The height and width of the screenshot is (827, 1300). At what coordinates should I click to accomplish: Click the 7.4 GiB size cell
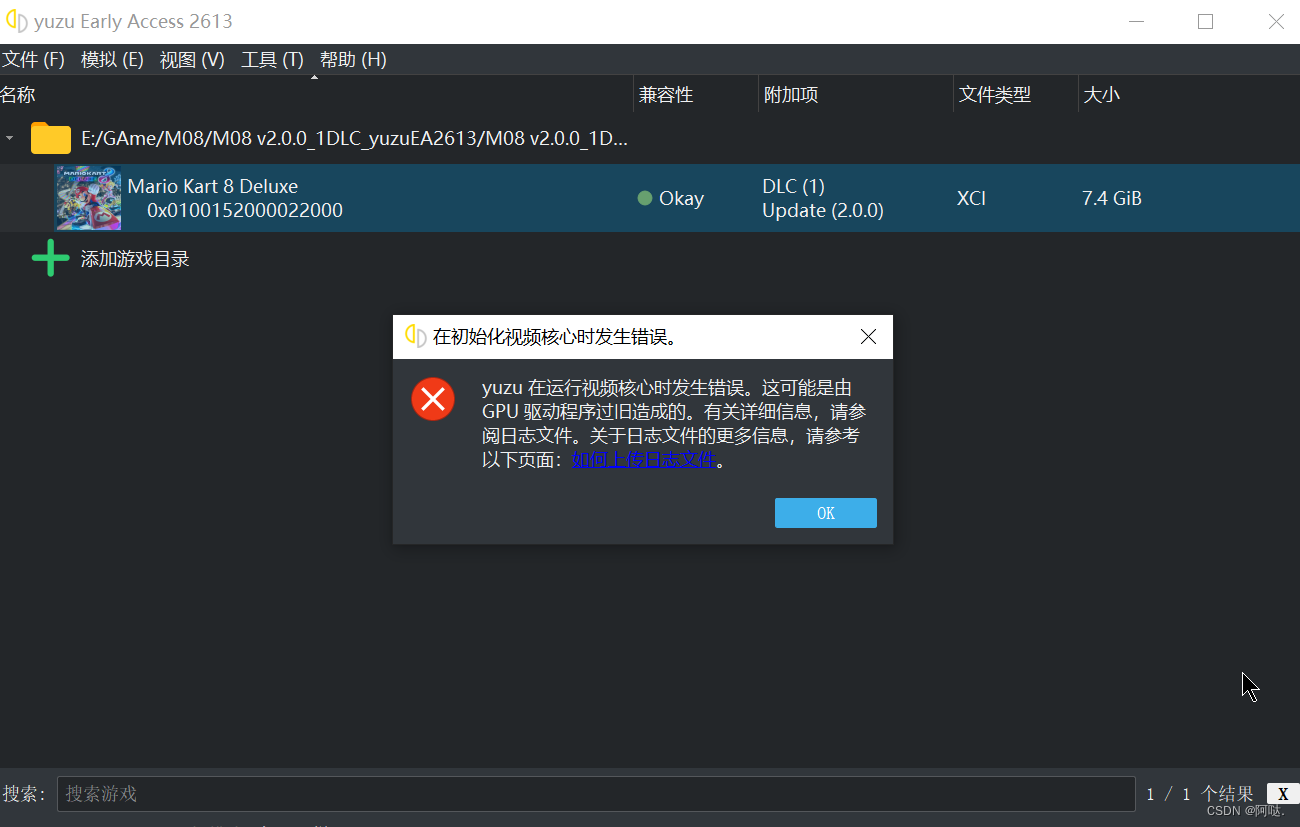pyautogui.click(x=1112, y=198)
